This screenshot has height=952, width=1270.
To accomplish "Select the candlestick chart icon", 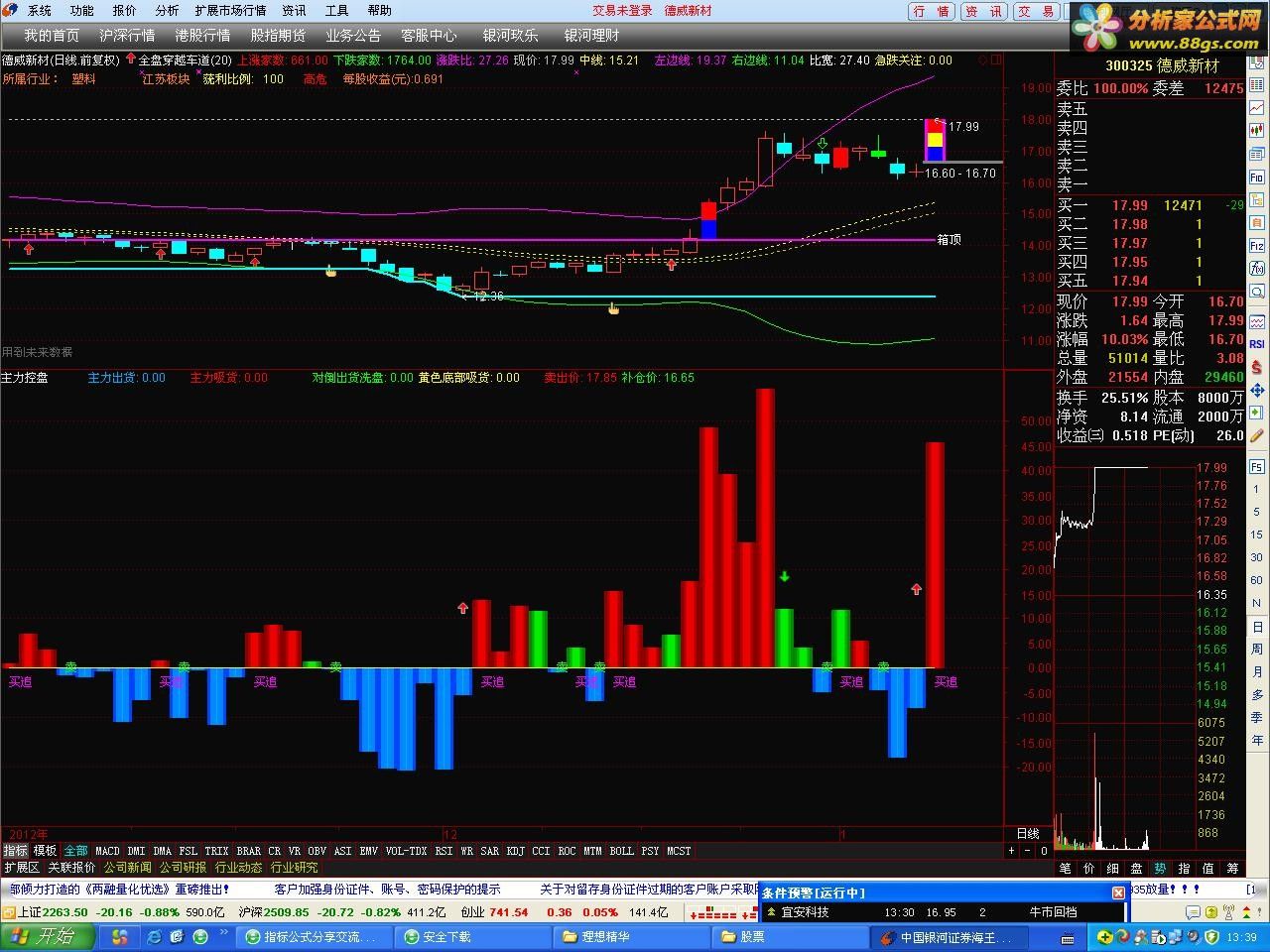I will point(1257,129).
